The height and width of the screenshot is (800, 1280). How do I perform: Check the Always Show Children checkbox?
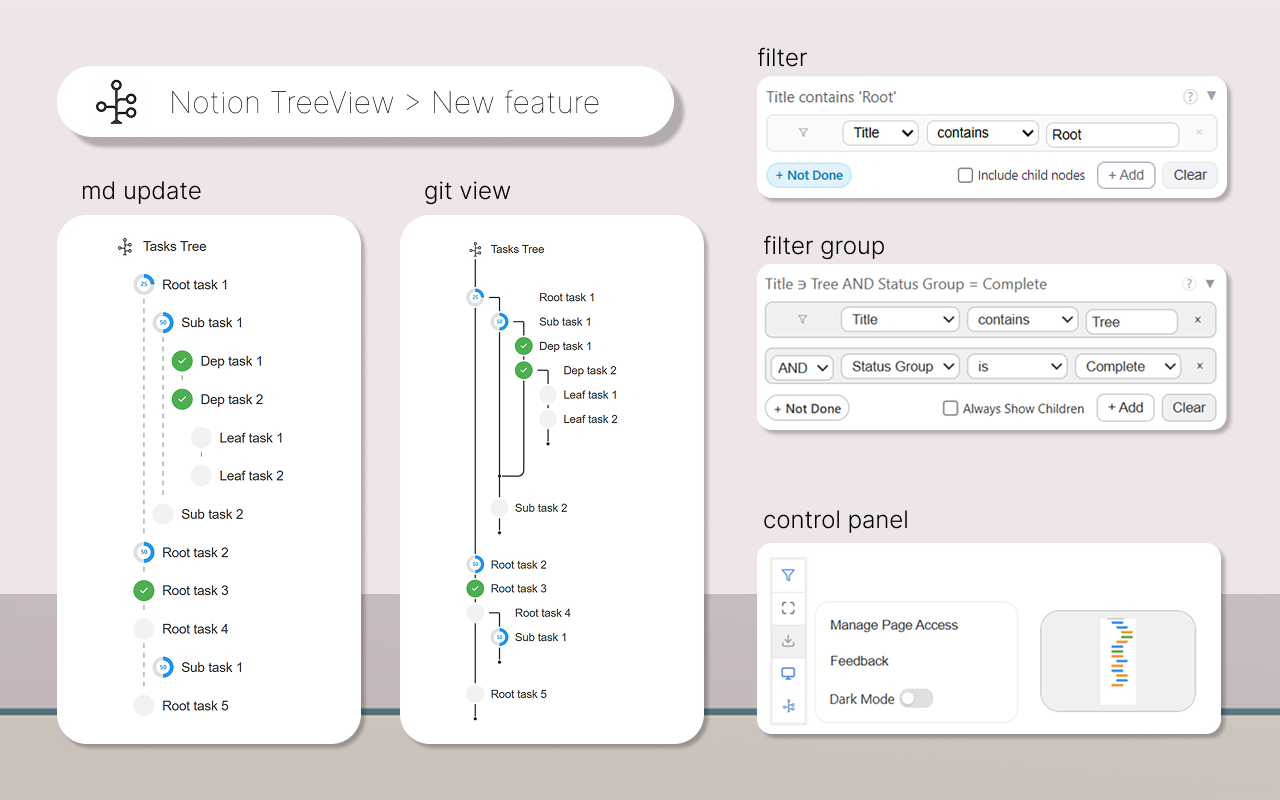point(949,408)
